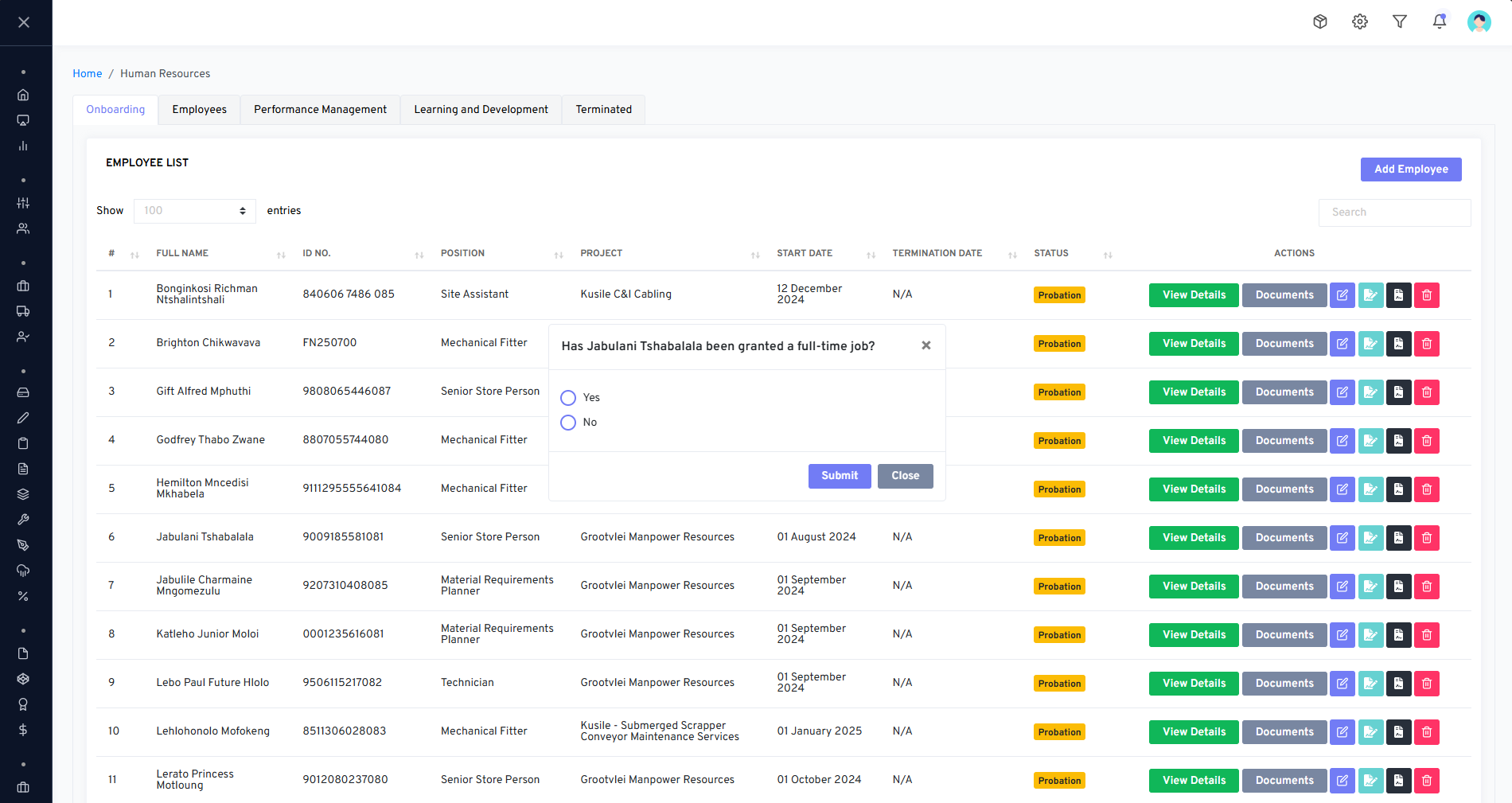This screenshot has width=1512, height=803.
Task: Delete Brighton Chikwavava's record with trash icon
Action: pos(1427,344)
